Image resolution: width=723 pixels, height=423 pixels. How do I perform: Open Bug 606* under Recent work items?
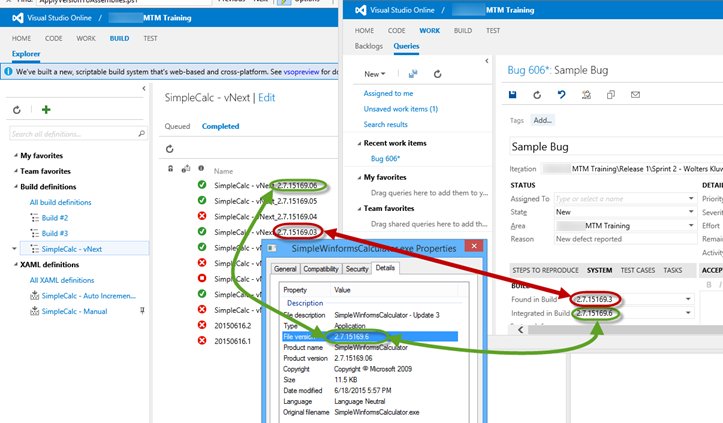[385, 159]
